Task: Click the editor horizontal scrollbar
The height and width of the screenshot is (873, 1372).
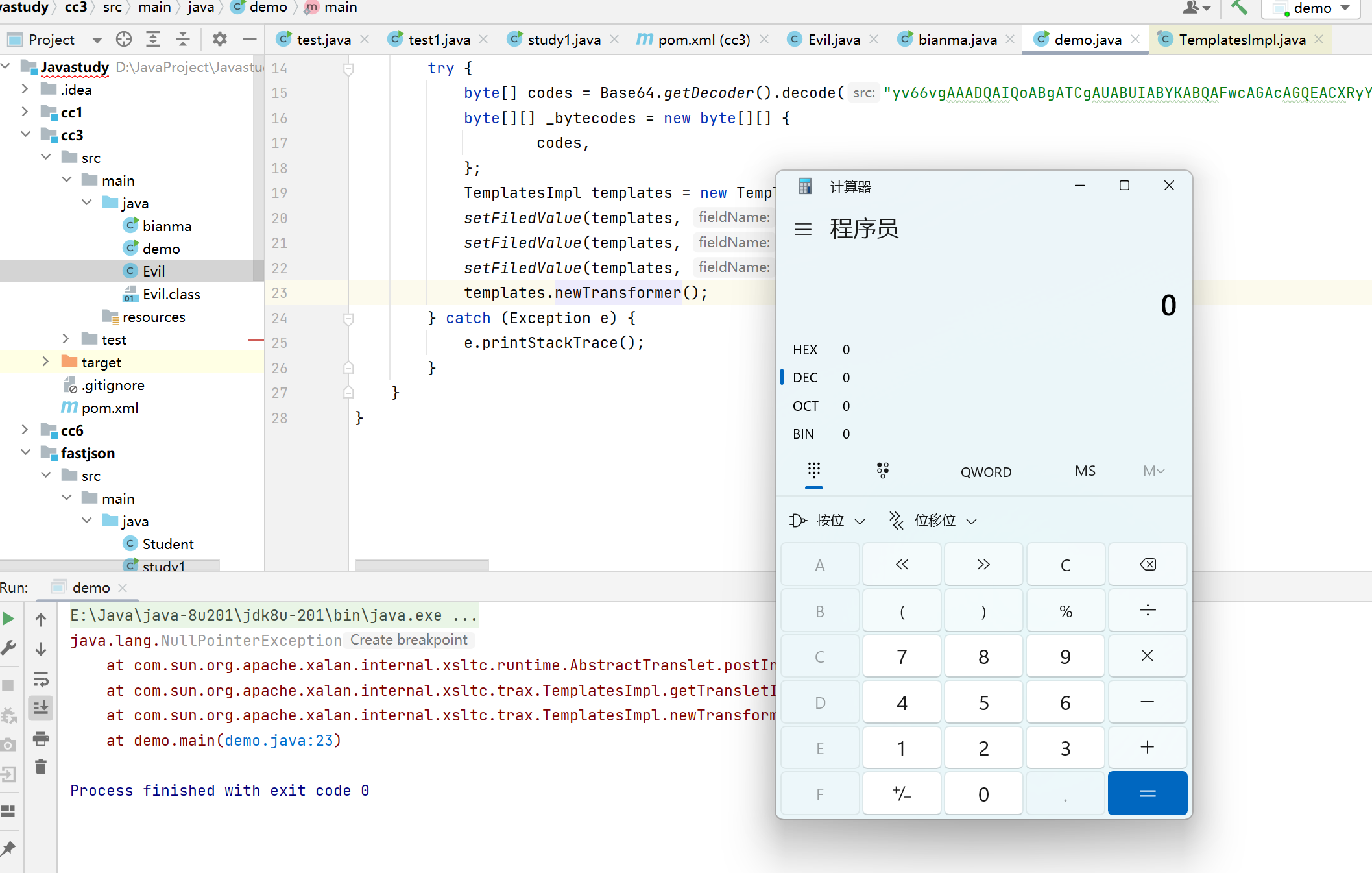Action: (422, 565)
